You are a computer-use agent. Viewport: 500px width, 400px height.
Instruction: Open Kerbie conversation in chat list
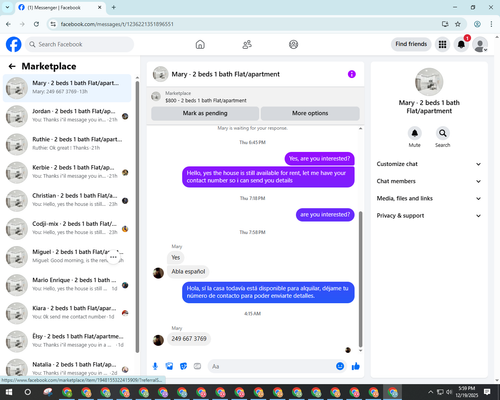(67, 172)
